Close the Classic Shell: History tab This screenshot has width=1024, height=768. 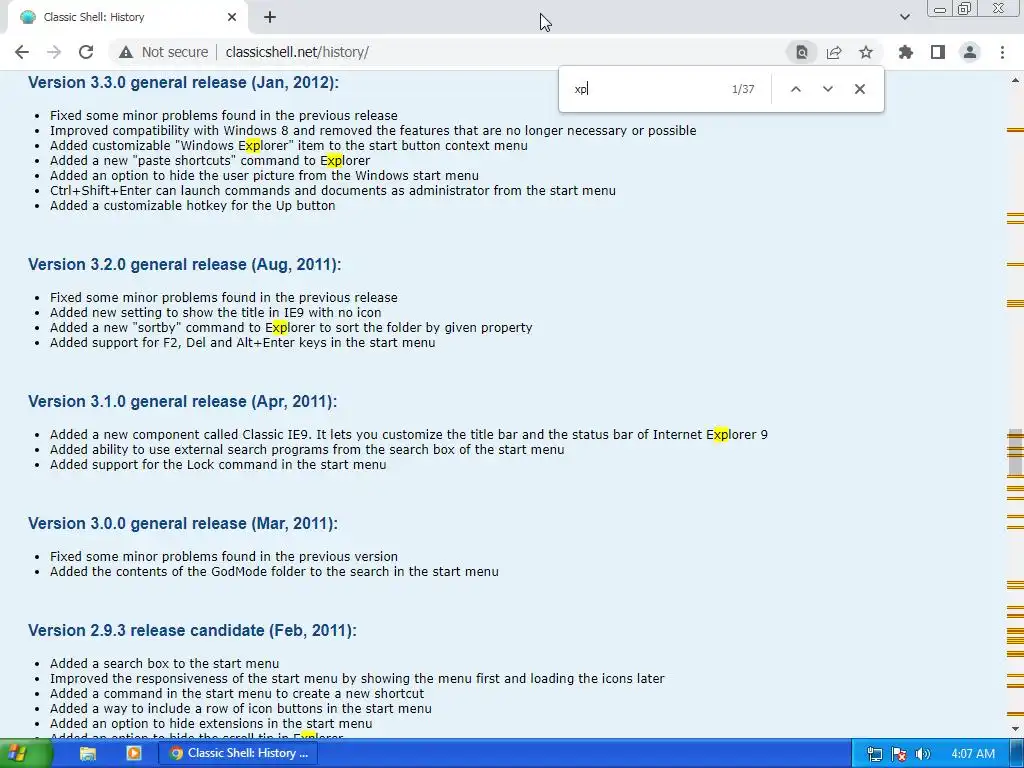click(232, 17)
